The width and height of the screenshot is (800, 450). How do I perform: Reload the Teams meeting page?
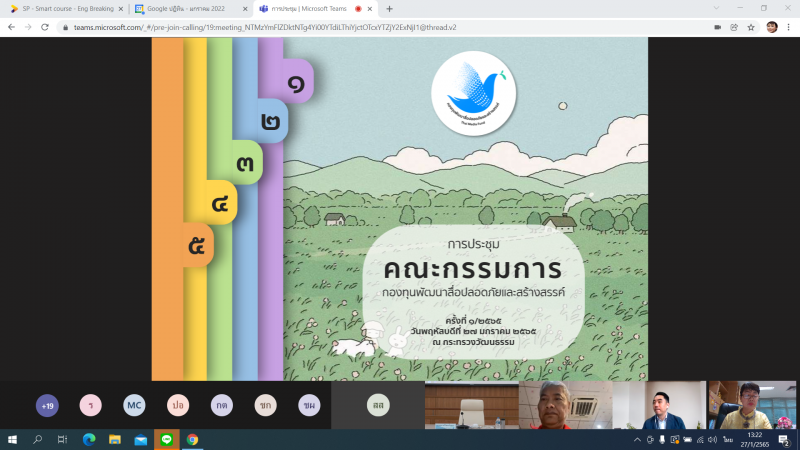pyautogui.click(x=45, y=27)
